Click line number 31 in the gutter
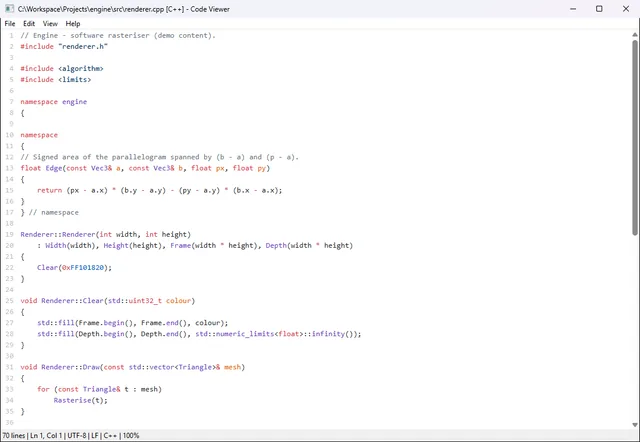The height and width of the screenshot is (442, 640). point(9,367)
